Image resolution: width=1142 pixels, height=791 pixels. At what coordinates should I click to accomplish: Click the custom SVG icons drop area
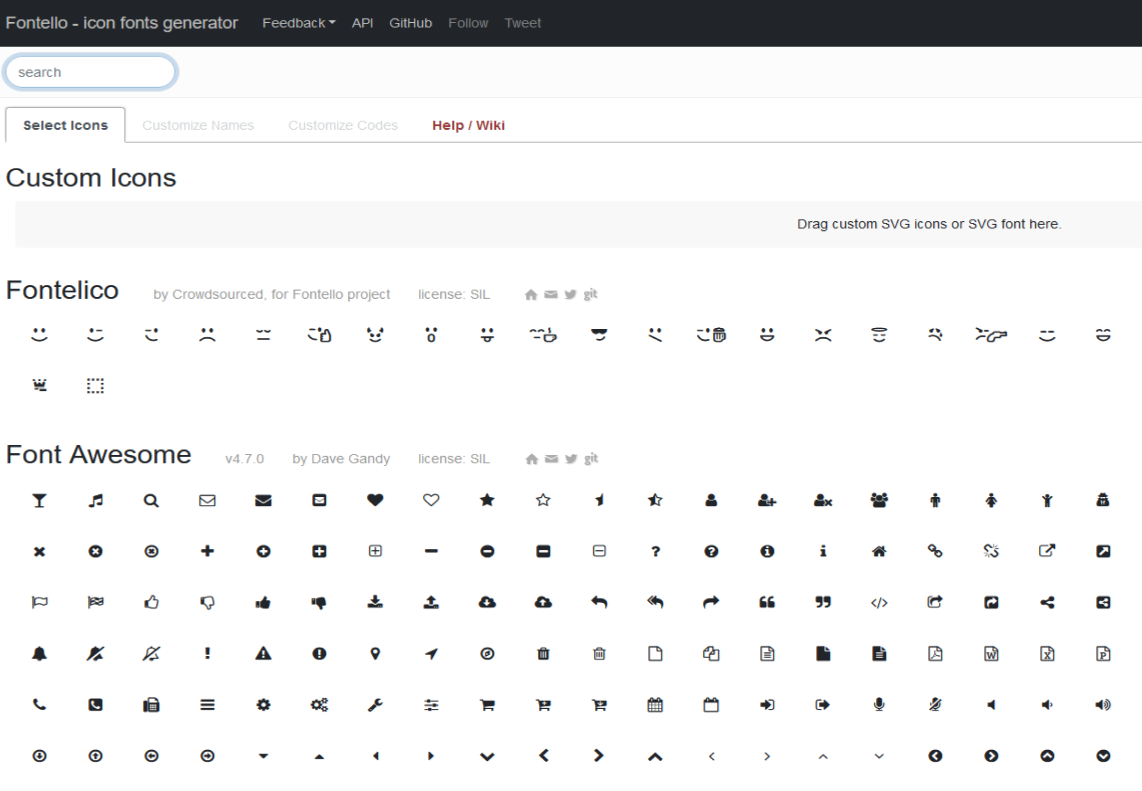coord(578,224)
